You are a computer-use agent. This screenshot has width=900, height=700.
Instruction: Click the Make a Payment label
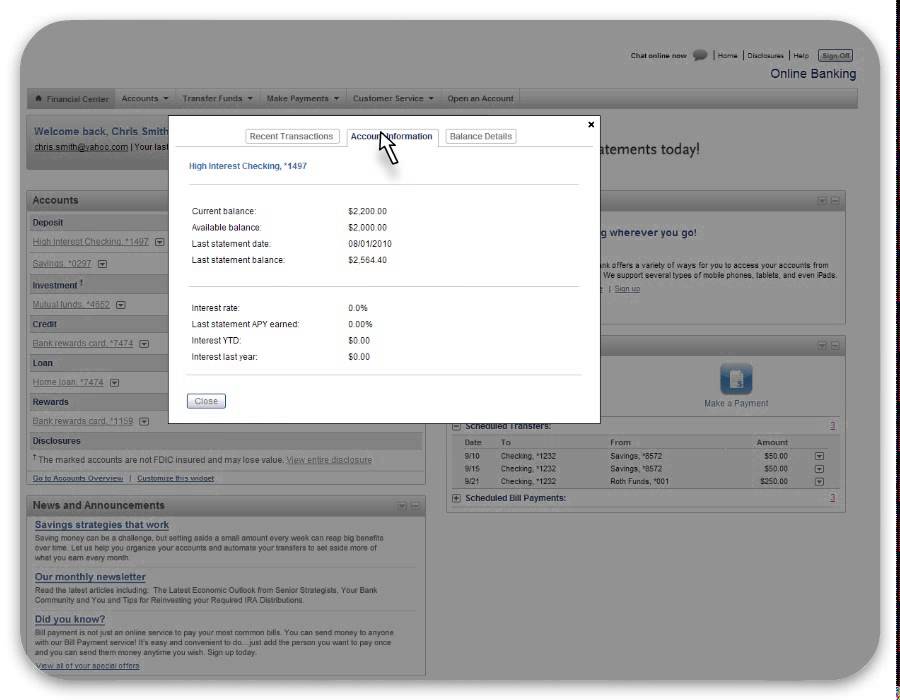tap(736, 404)
